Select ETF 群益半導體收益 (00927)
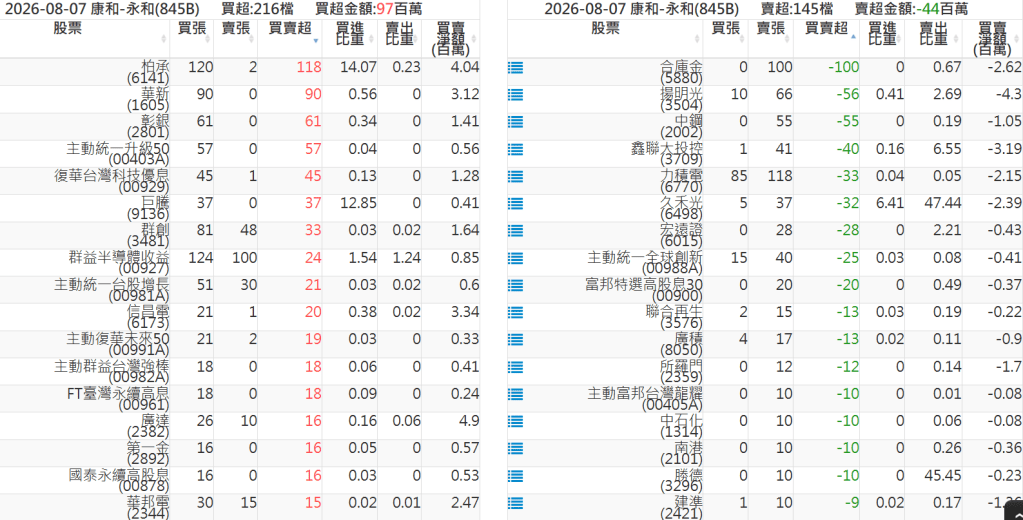Image resolution: width=1023 pixels, height=520 pixels. [x=119, y=263]
